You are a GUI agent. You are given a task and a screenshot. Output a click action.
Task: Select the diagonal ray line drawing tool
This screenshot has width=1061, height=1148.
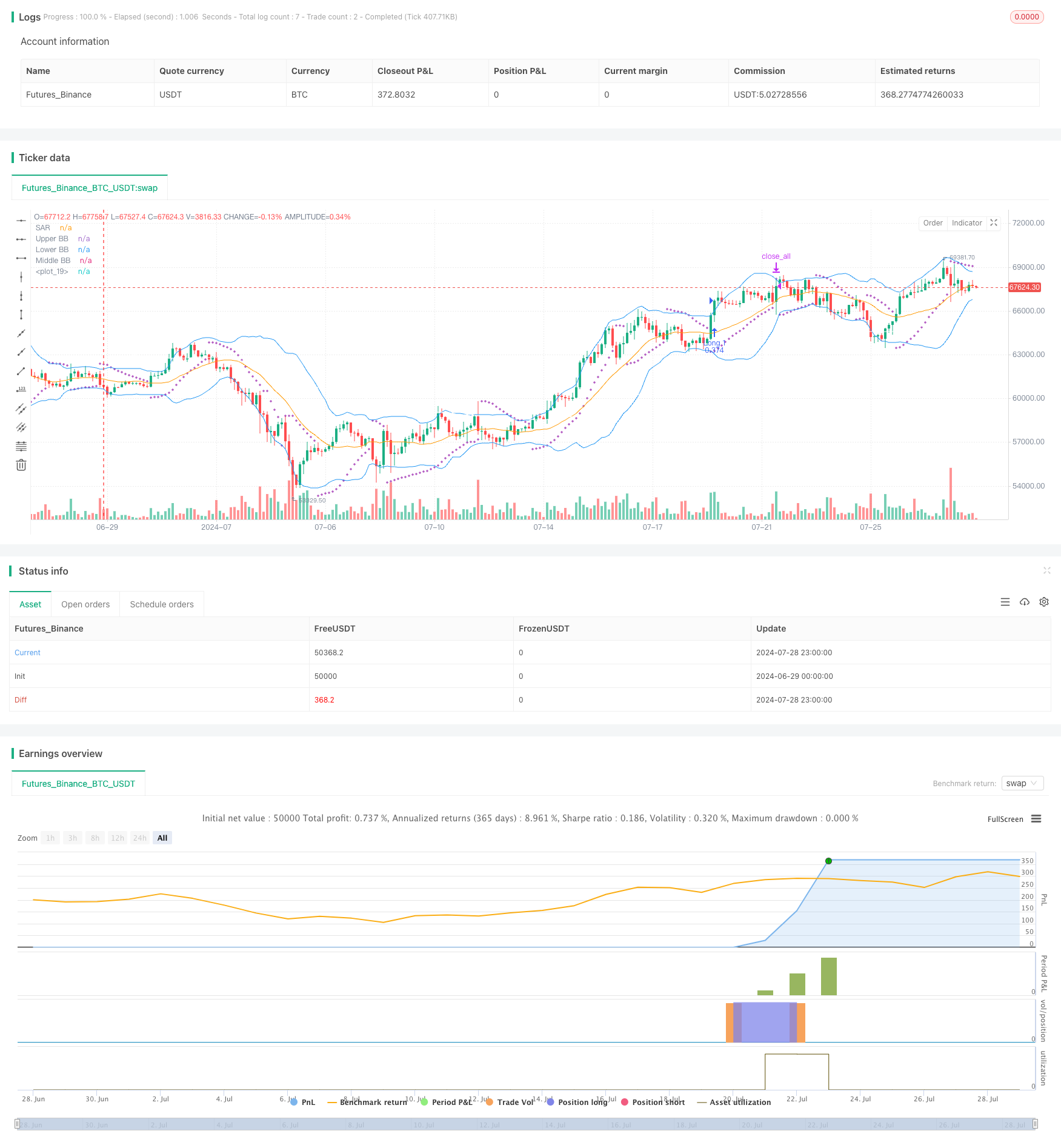(21, 352)
